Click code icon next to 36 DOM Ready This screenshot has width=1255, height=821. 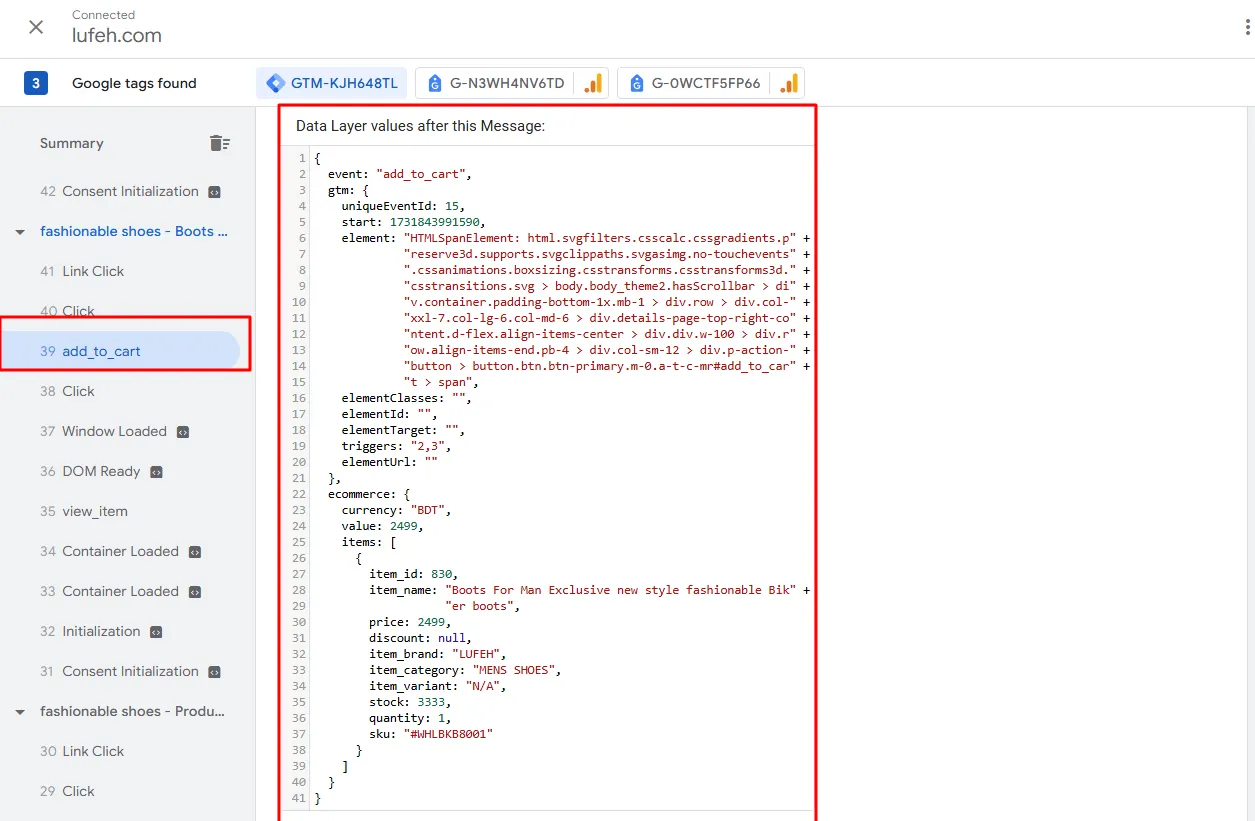tap(156, 472)
